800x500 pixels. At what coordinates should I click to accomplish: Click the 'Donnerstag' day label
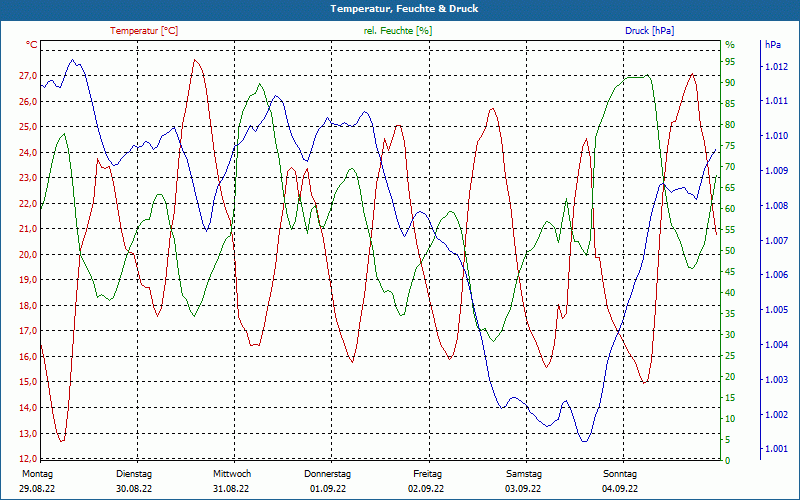click(x=328, y=474)
